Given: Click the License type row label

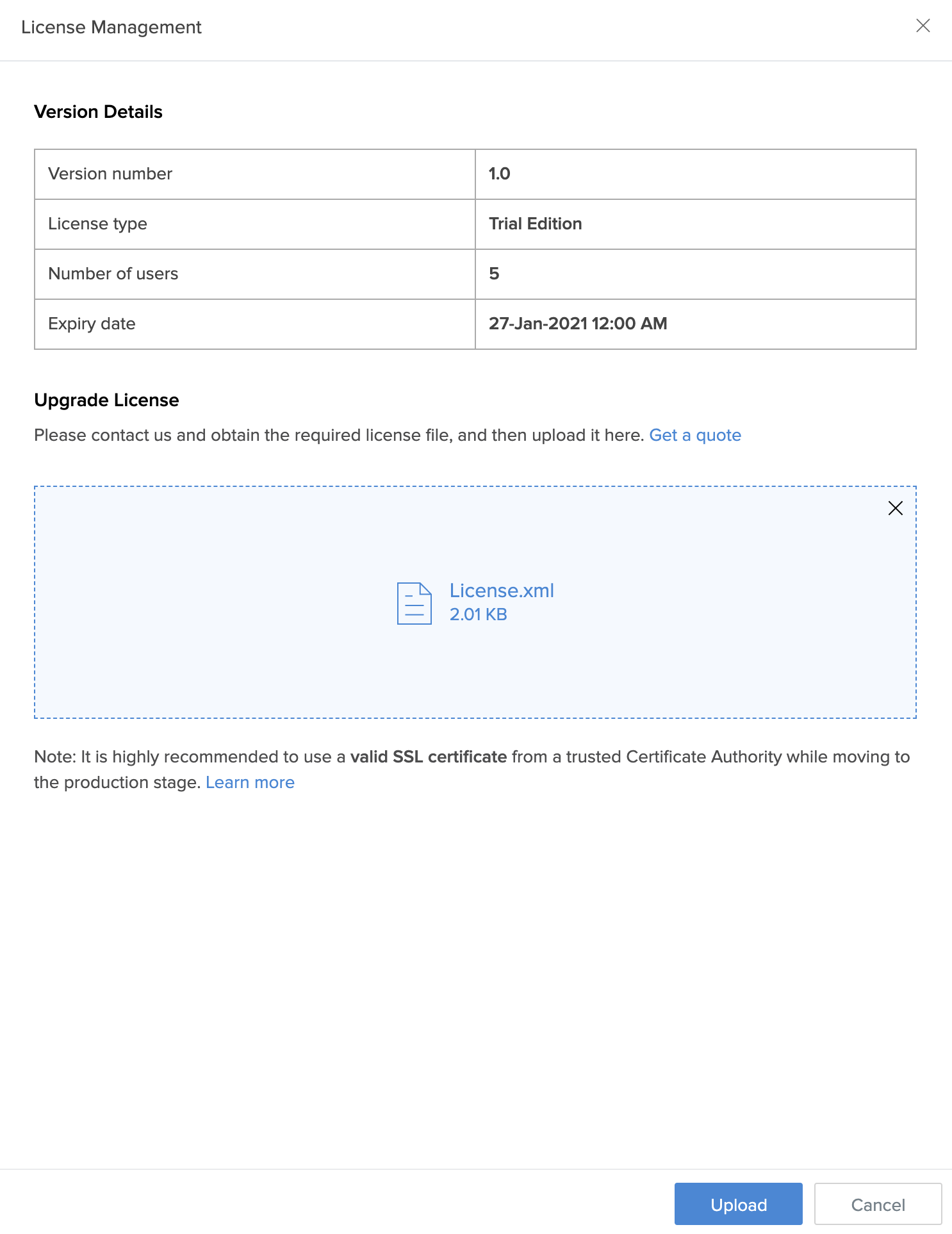Looking at the screenshot, I should tap(97, 224).
